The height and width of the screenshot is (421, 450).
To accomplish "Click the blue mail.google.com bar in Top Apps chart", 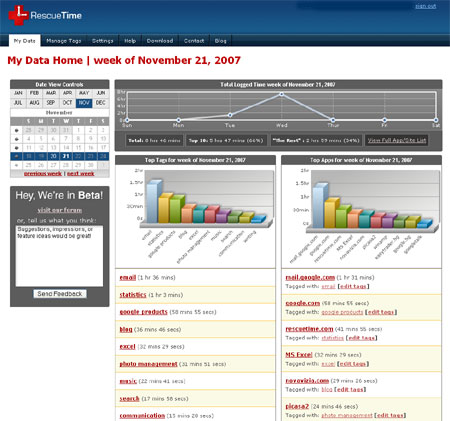I will click(x=320, y=206).
